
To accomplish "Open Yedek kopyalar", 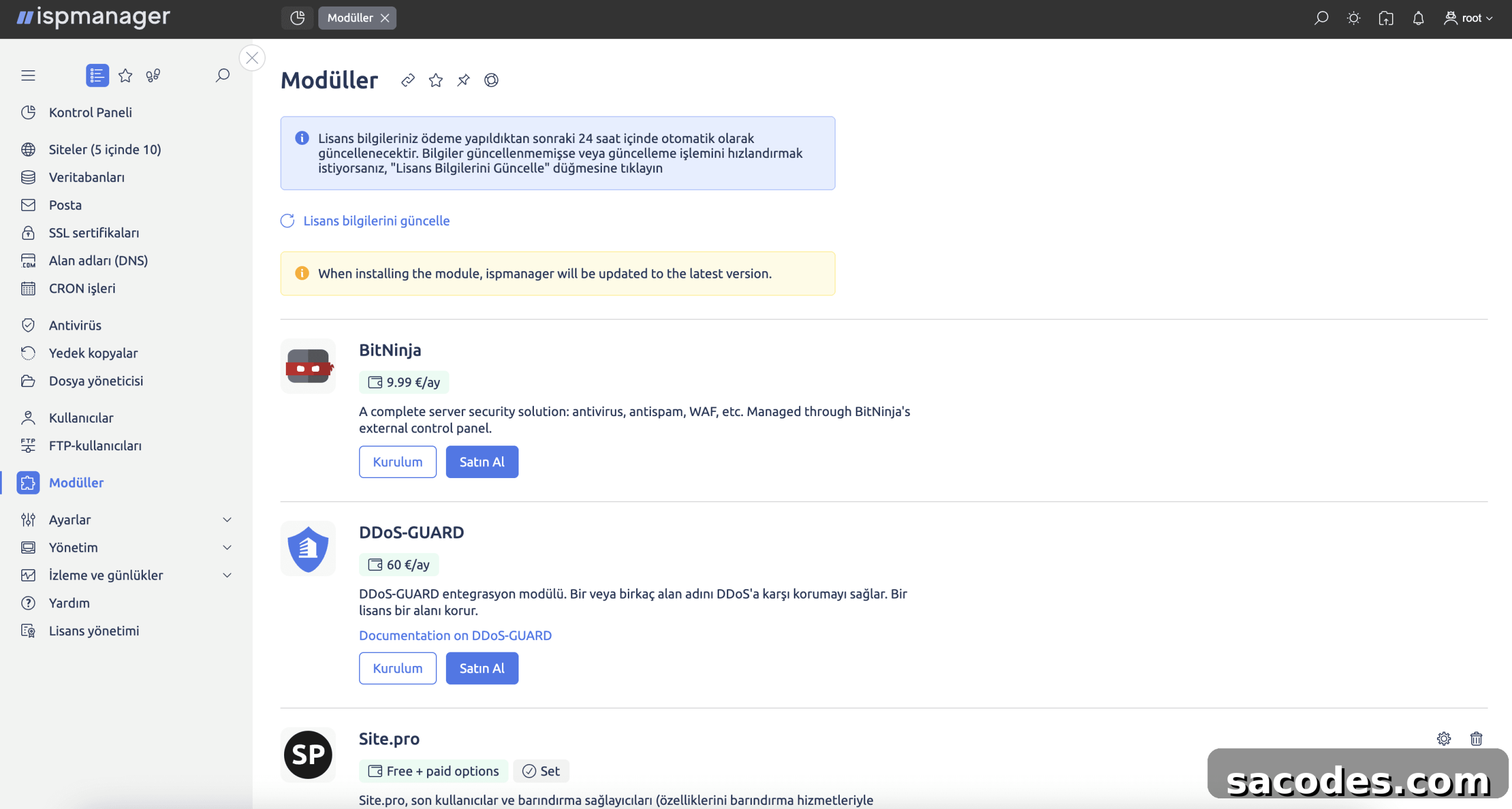I will click(93, 353).
